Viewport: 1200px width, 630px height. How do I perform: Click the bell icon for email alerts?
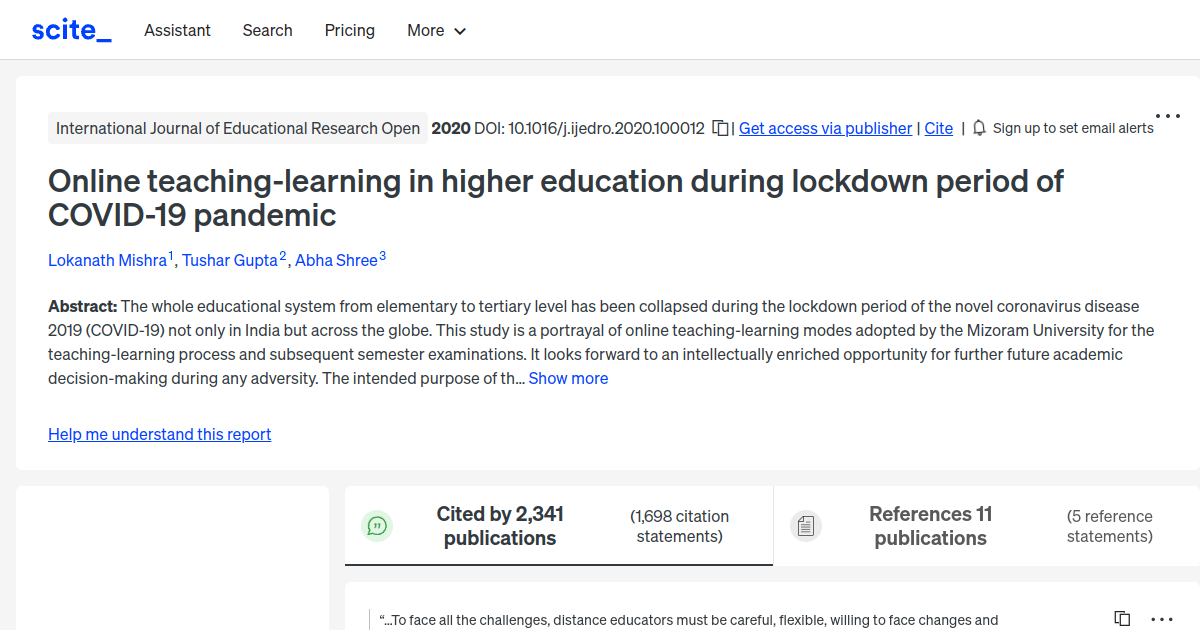[979, 128]
